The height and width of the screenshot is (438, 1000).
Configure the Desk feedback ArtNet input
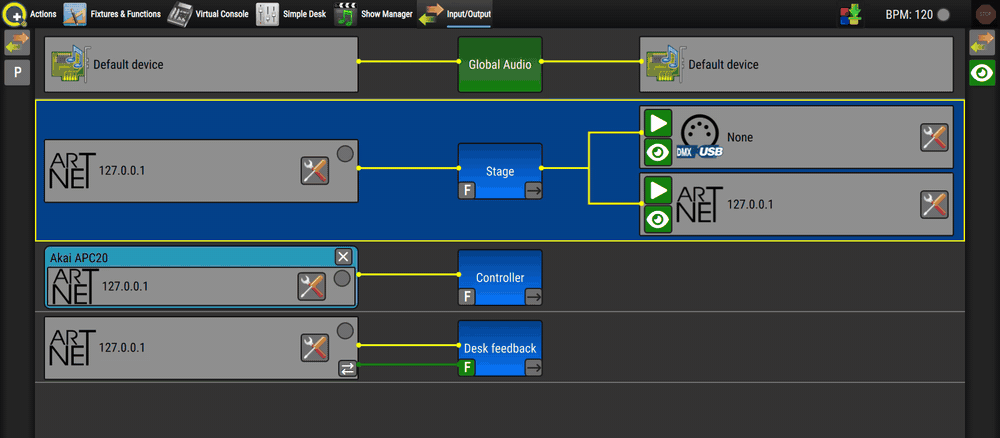click(x=314, y=347)
